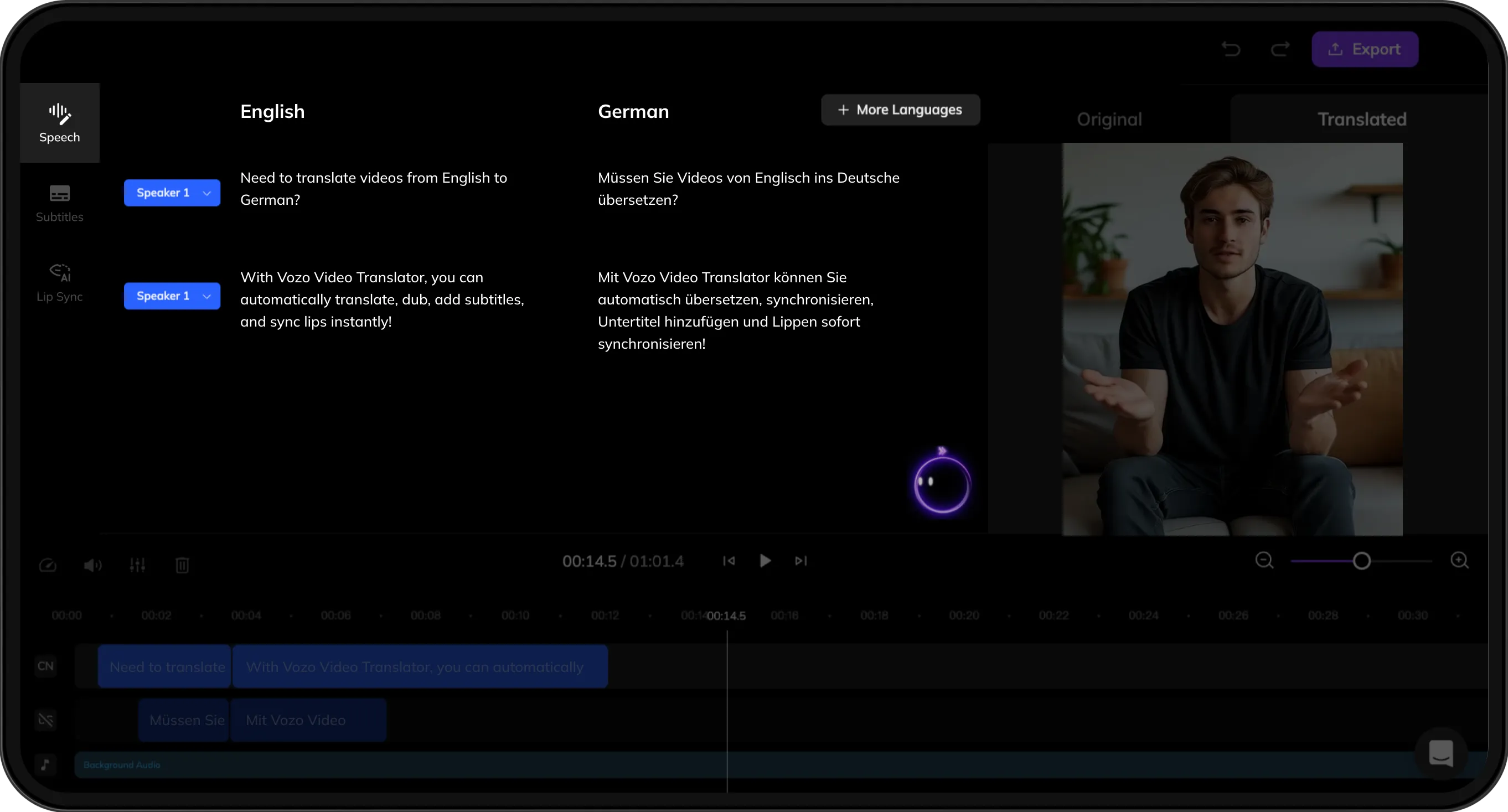Viewport: 1508px width, 812px height.
Task: Delete selected clip with trash icon
Action: (182, 565)
